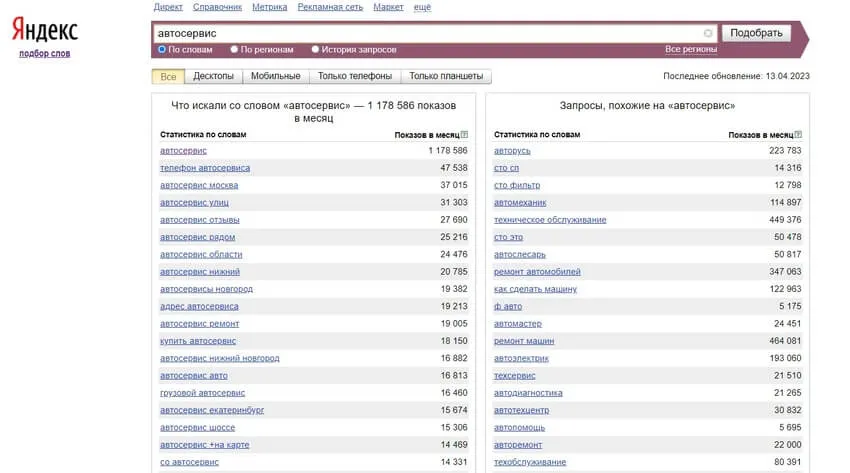Viewport: 850px width, 473px height.
Task: Switch to the 'Мобильные' tab
Action: pos(275,76)
